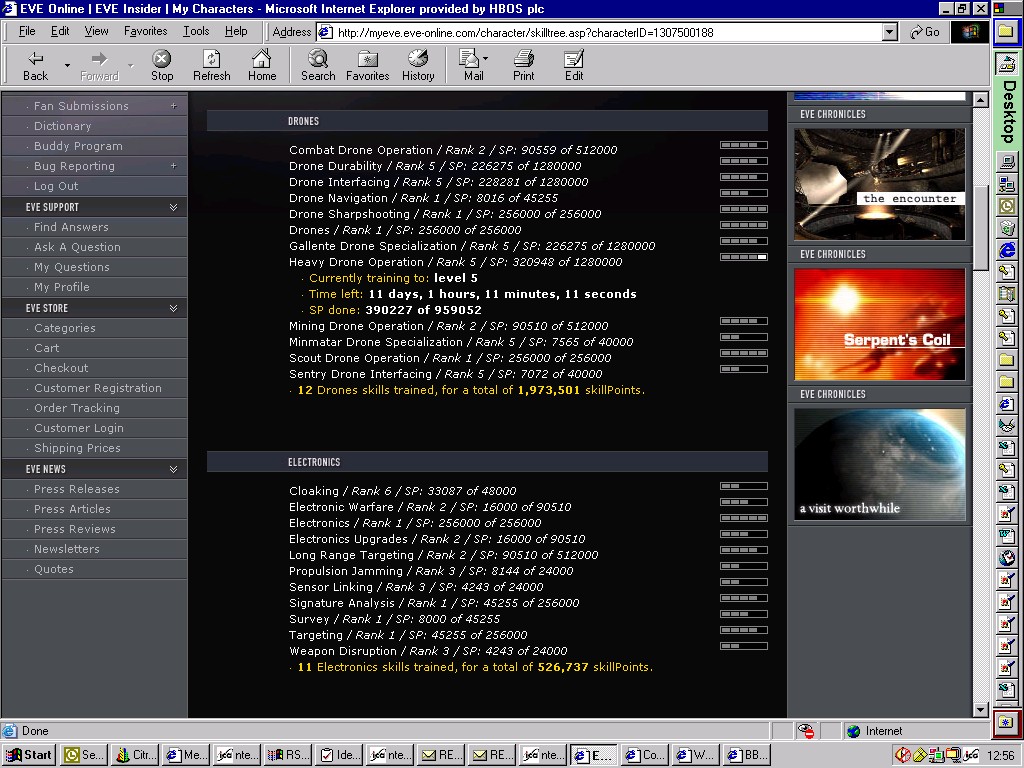The width and height of the screenshot is (1024, 768).
Task: Open the View menu
Action: pos(96,31)
